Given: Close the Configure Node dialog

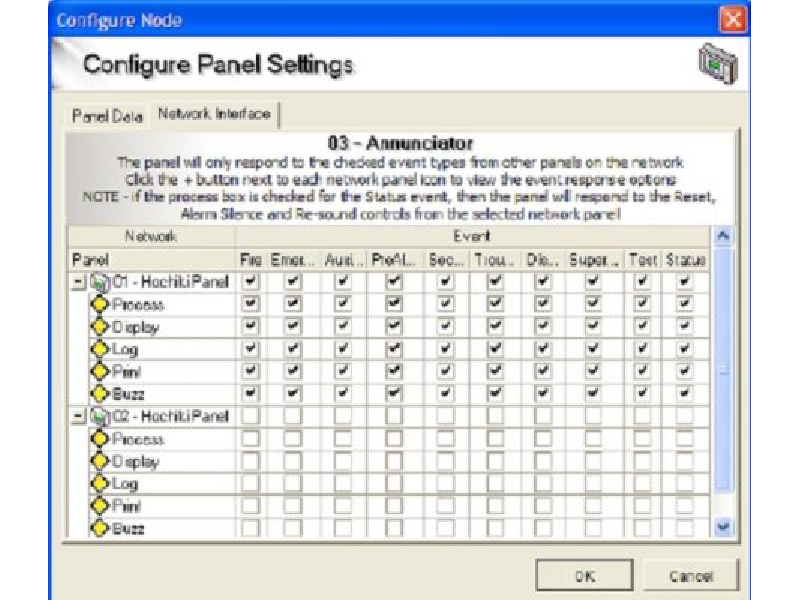Looking at the screenshot, I should [733, 20].
